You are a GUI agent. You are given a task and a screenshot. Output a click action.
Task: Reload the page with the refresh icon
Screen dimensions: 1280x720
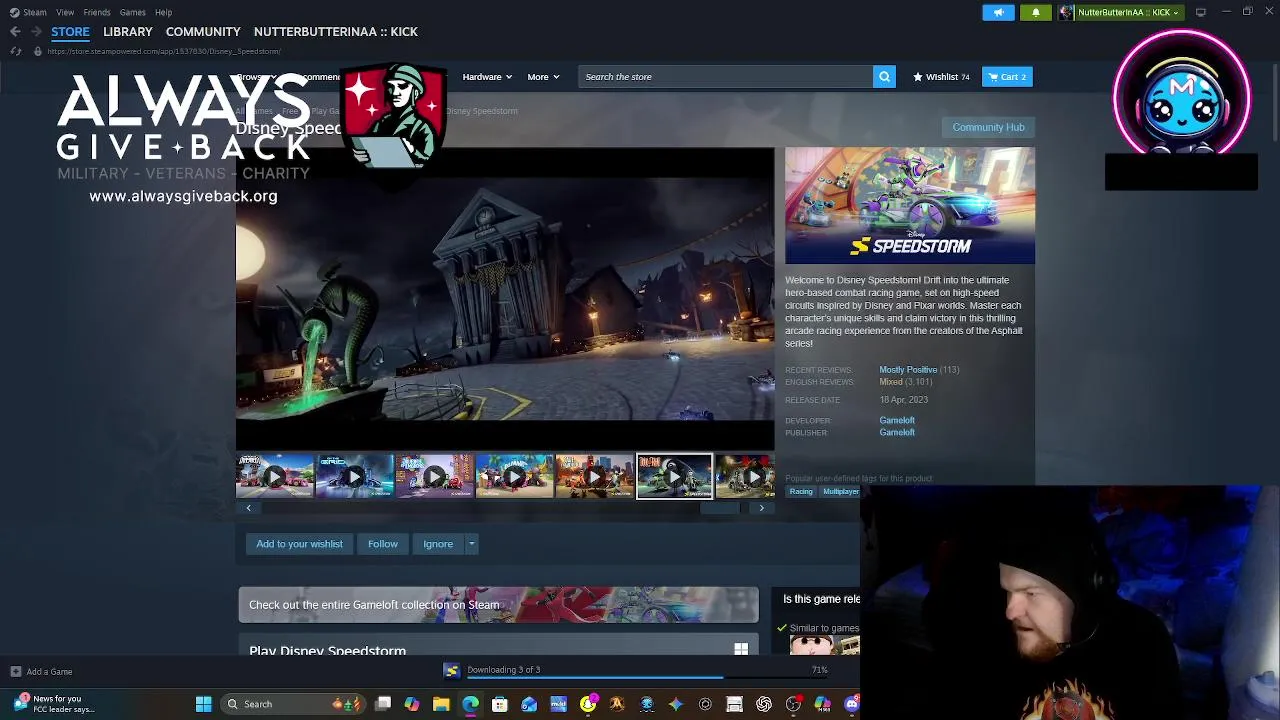coord(15,51)
